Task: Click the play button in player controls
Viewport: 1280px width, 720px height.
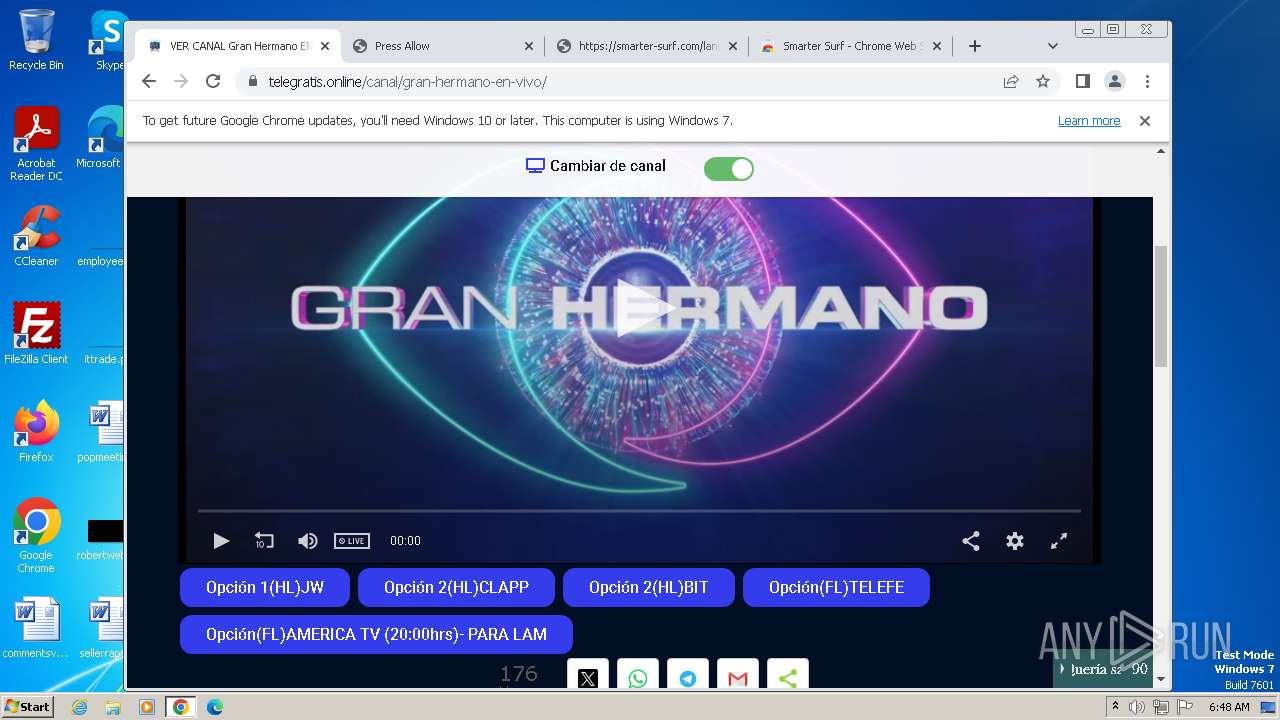Action: tap(221, 541)
